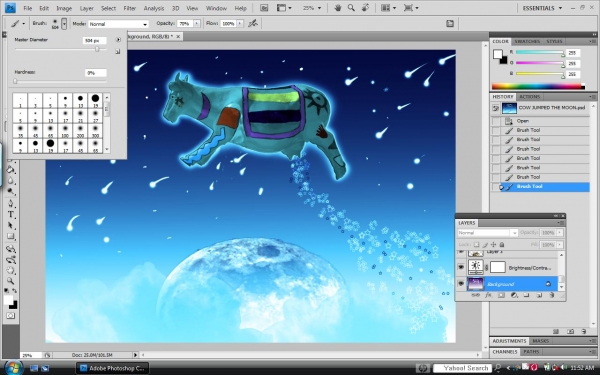The height and width of the screenshot is (375, 600).
Task: Switch to the Swatches tab
Action: pos(527,41)
